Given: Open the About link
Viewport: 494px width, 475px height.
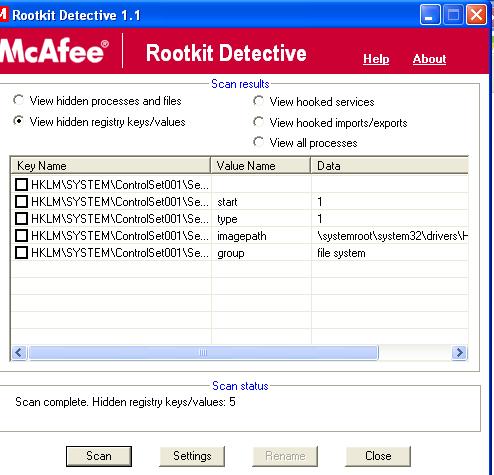Looking at the screenshot, I should (429, 59).
